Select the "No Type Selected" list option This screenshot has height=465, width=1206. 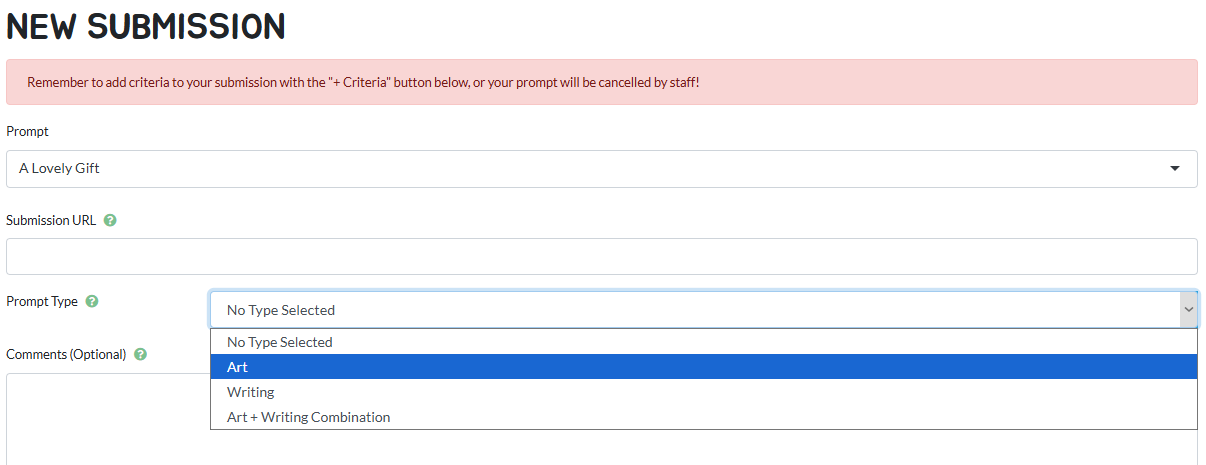click(x=280, y=342)
